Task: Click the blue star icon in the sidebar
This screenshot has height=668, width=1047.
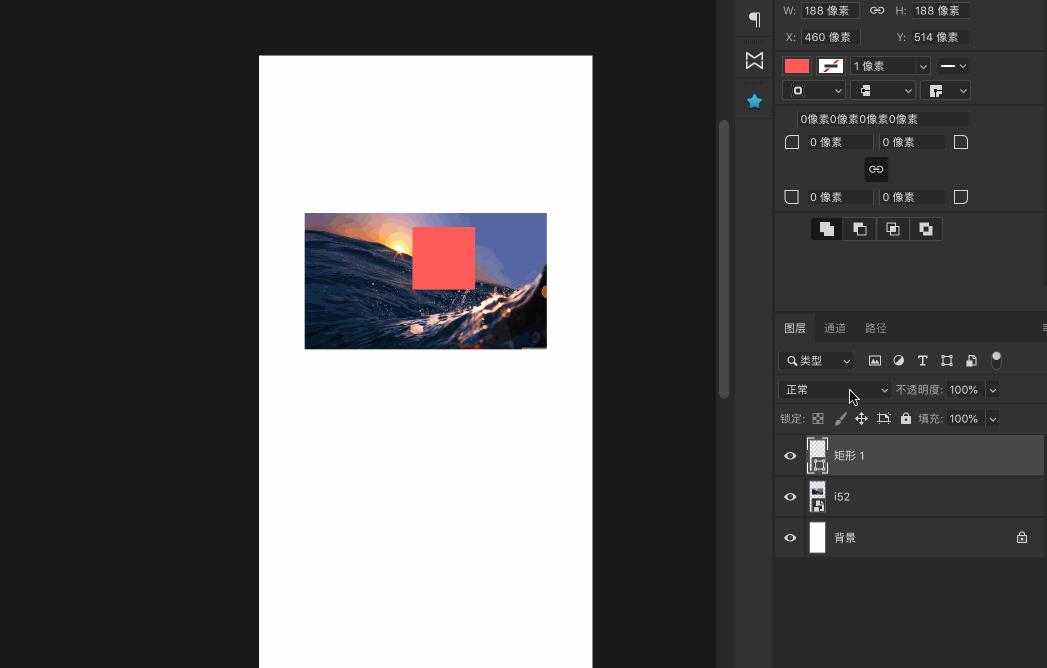Action: [754, 101]
